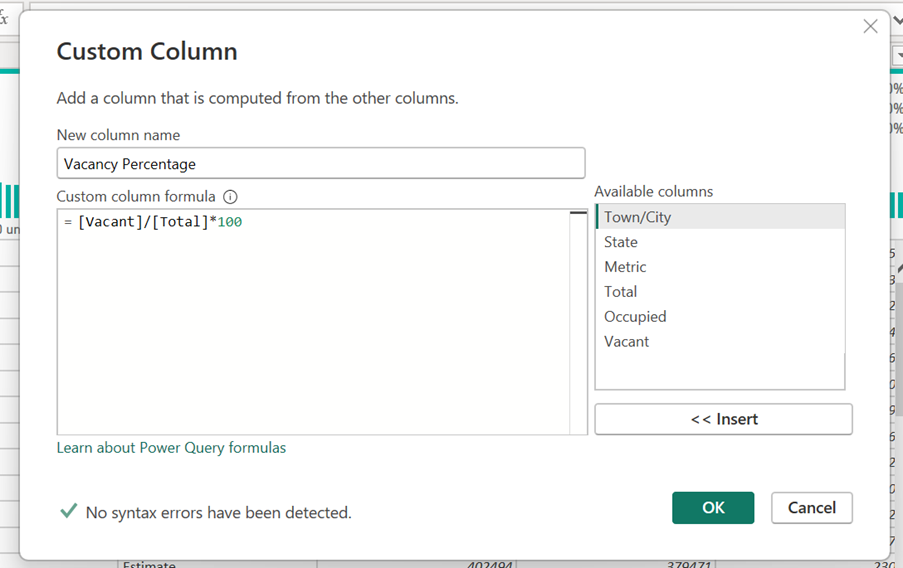
Task: Click the fx formula icon behind the dialog
Action: tap(4, 18)
